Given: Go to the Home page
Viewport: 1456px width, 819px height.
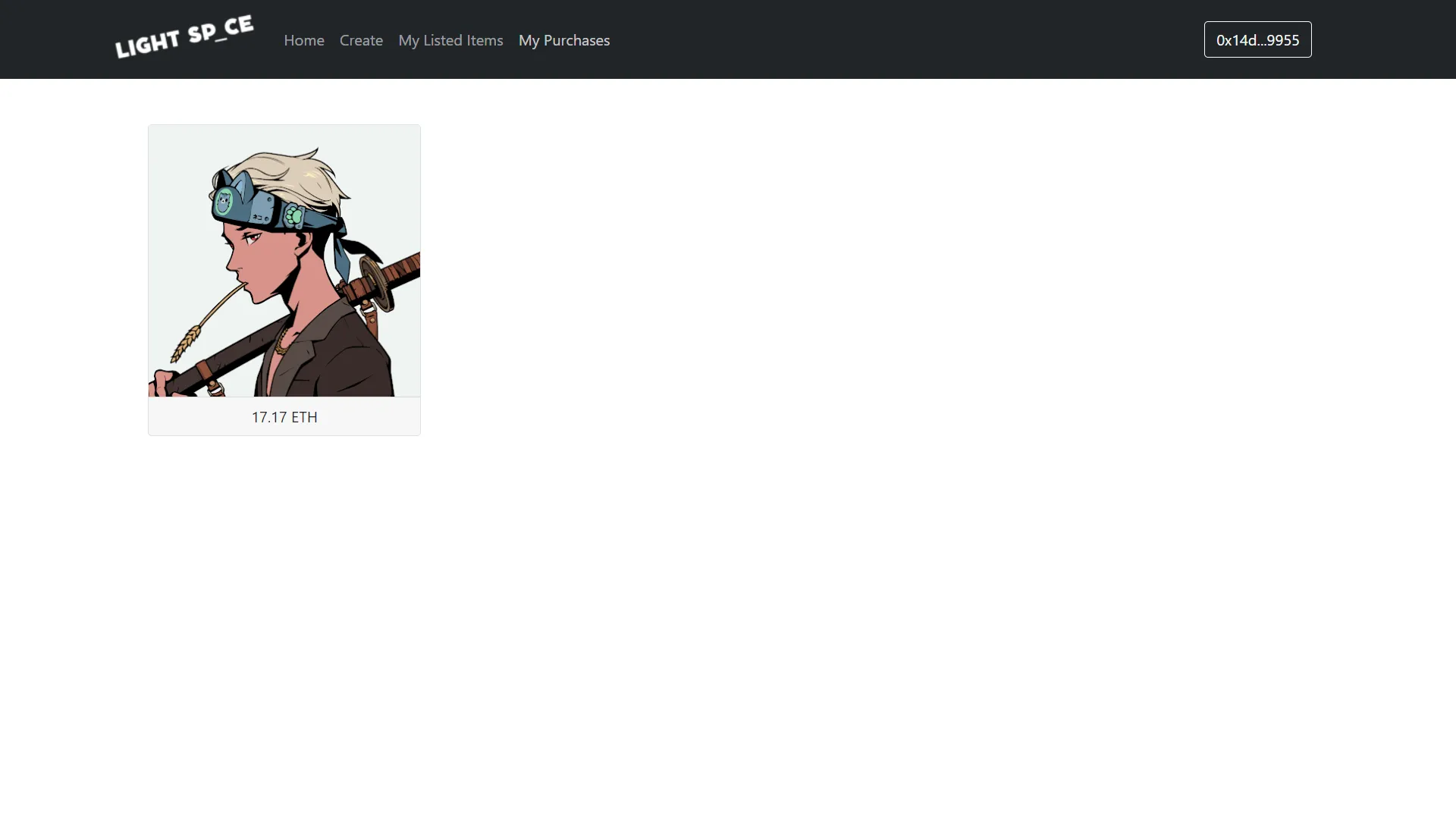Looking at the screenshot, I should [304, 40].
